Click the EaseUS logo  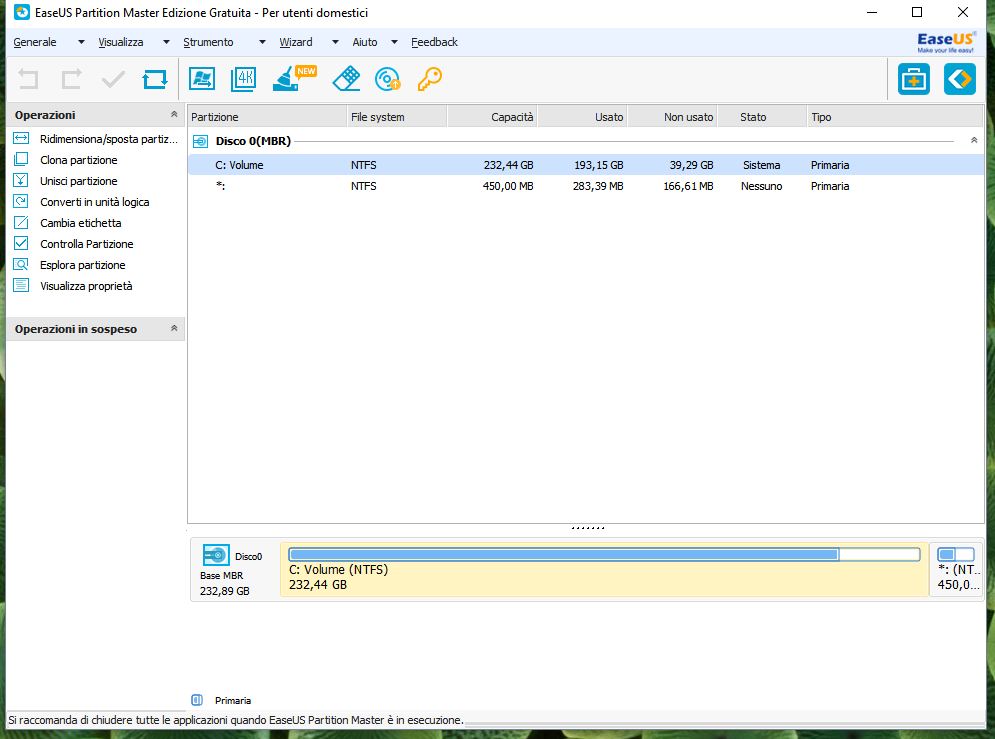(946, 43)
